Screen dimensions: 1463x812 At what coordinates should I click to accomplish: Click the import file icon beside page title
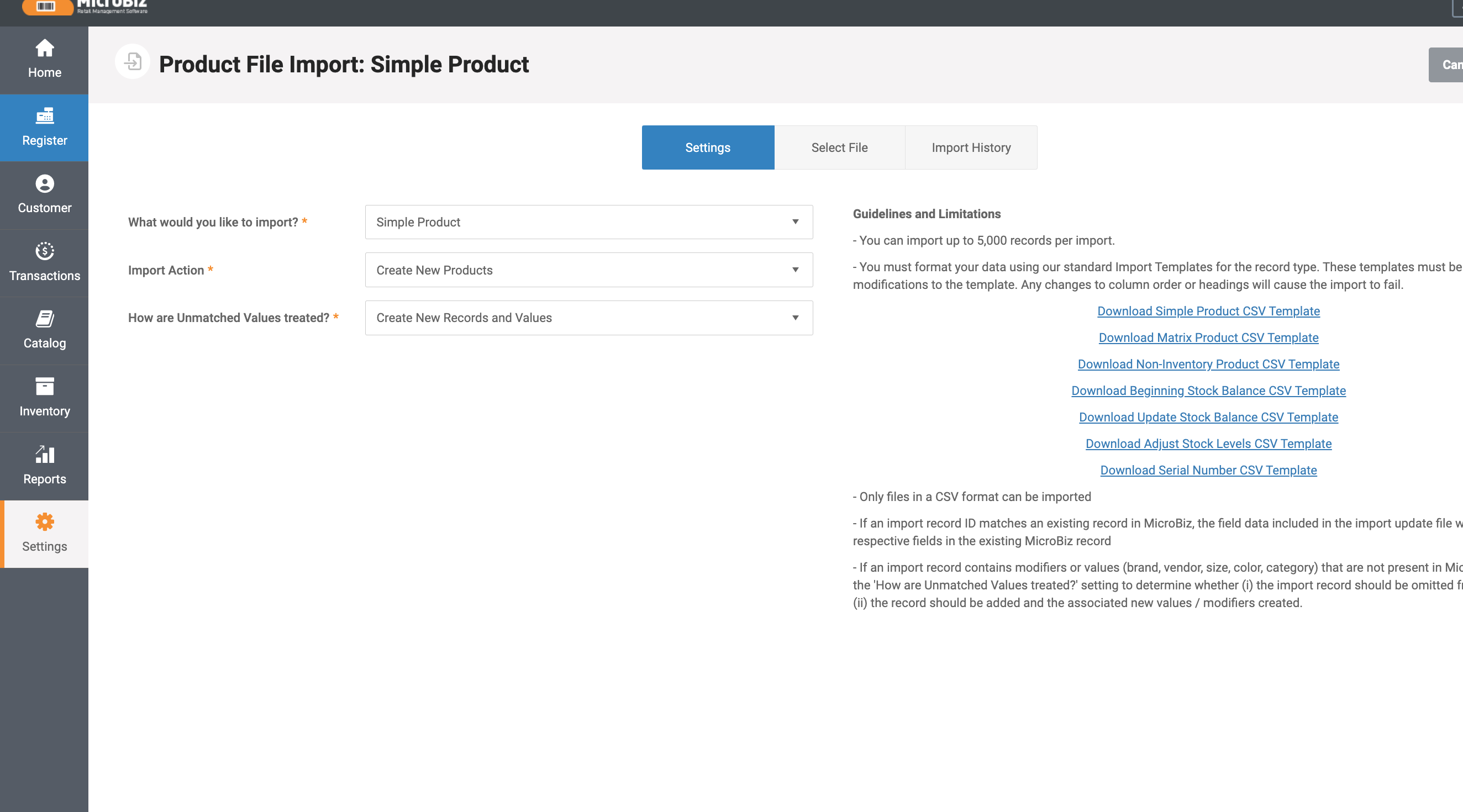133,62
